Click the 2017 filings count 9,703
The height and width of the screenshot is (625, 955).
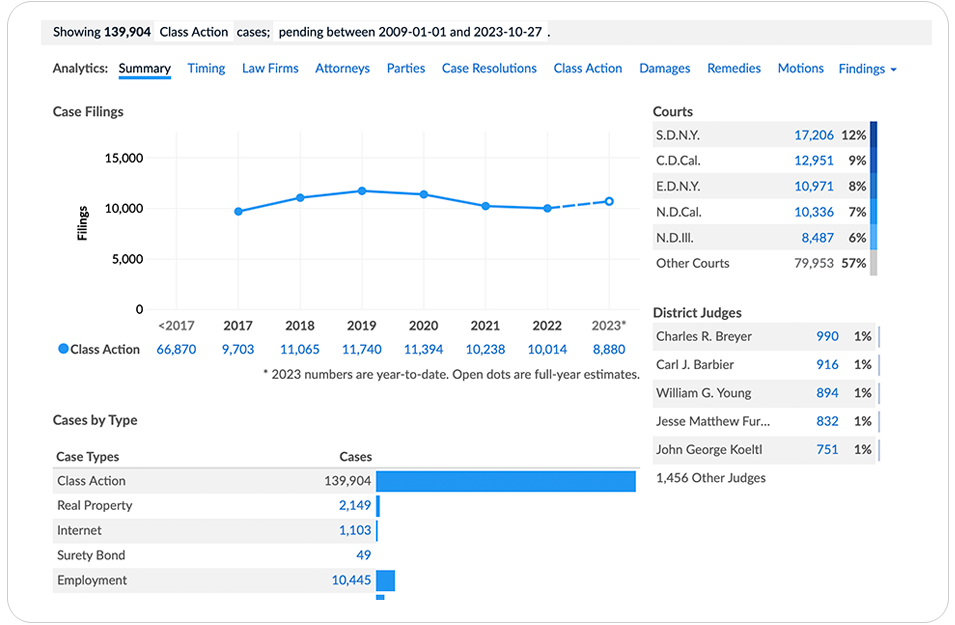238,349
